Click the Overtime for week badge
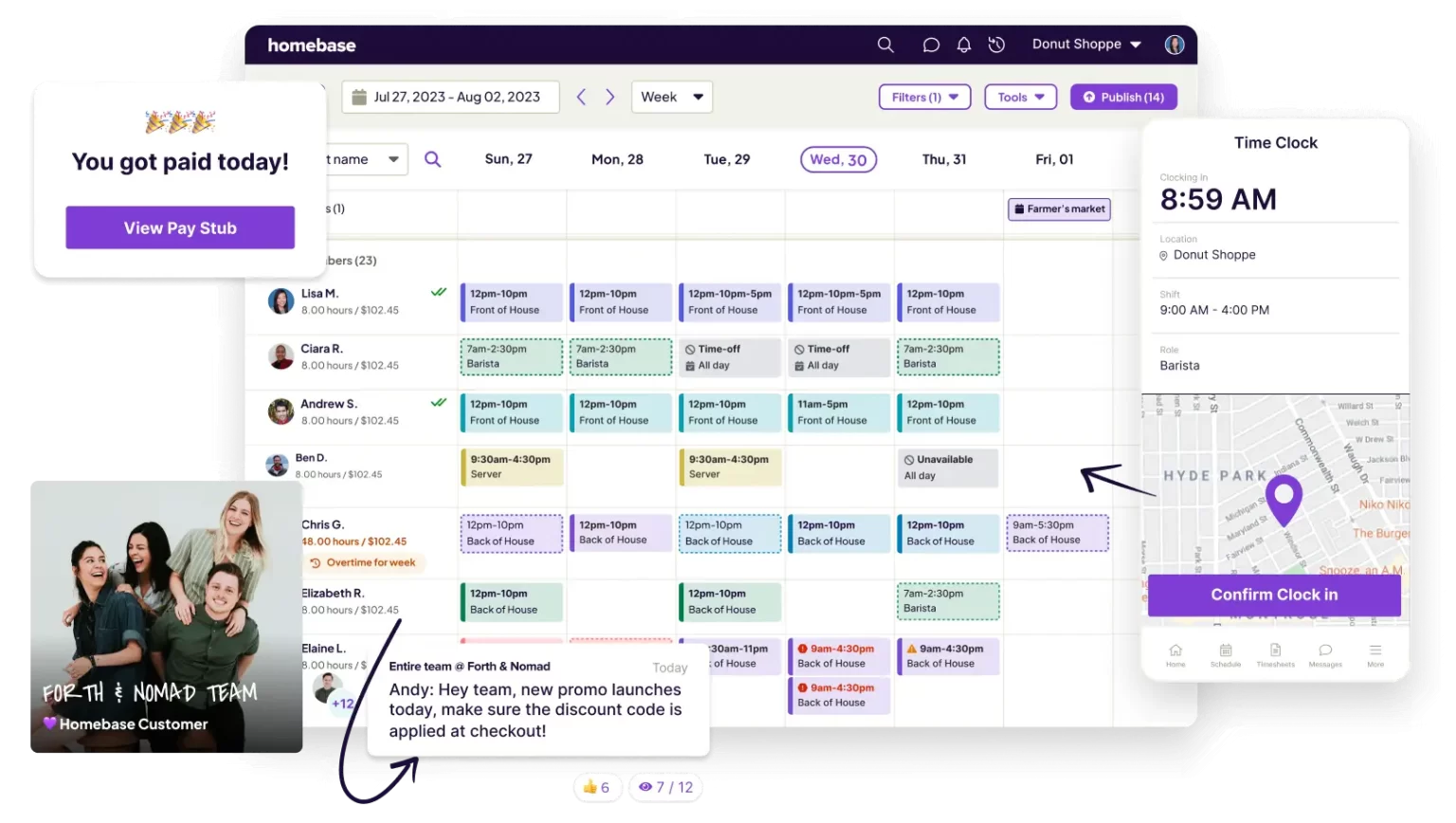 [363, 562]
